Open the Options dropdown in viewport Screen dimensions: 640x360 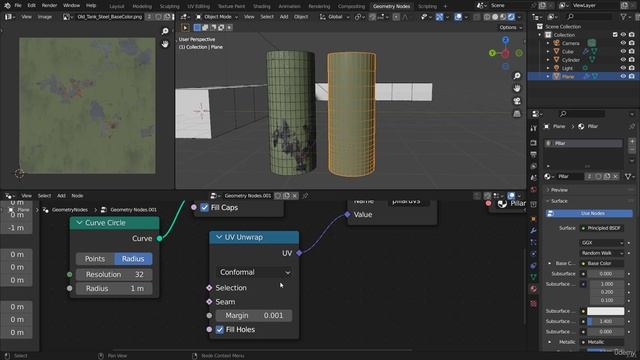pyautogui.click(x=510, y=27)
